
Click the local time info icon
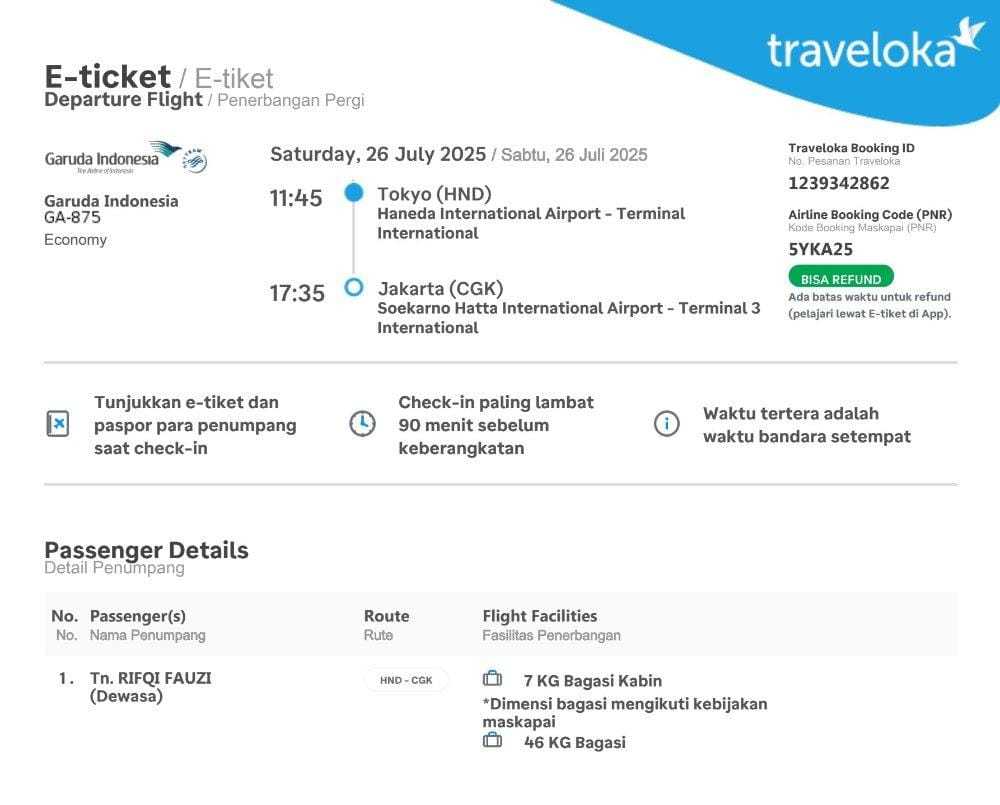coord(666,424)
